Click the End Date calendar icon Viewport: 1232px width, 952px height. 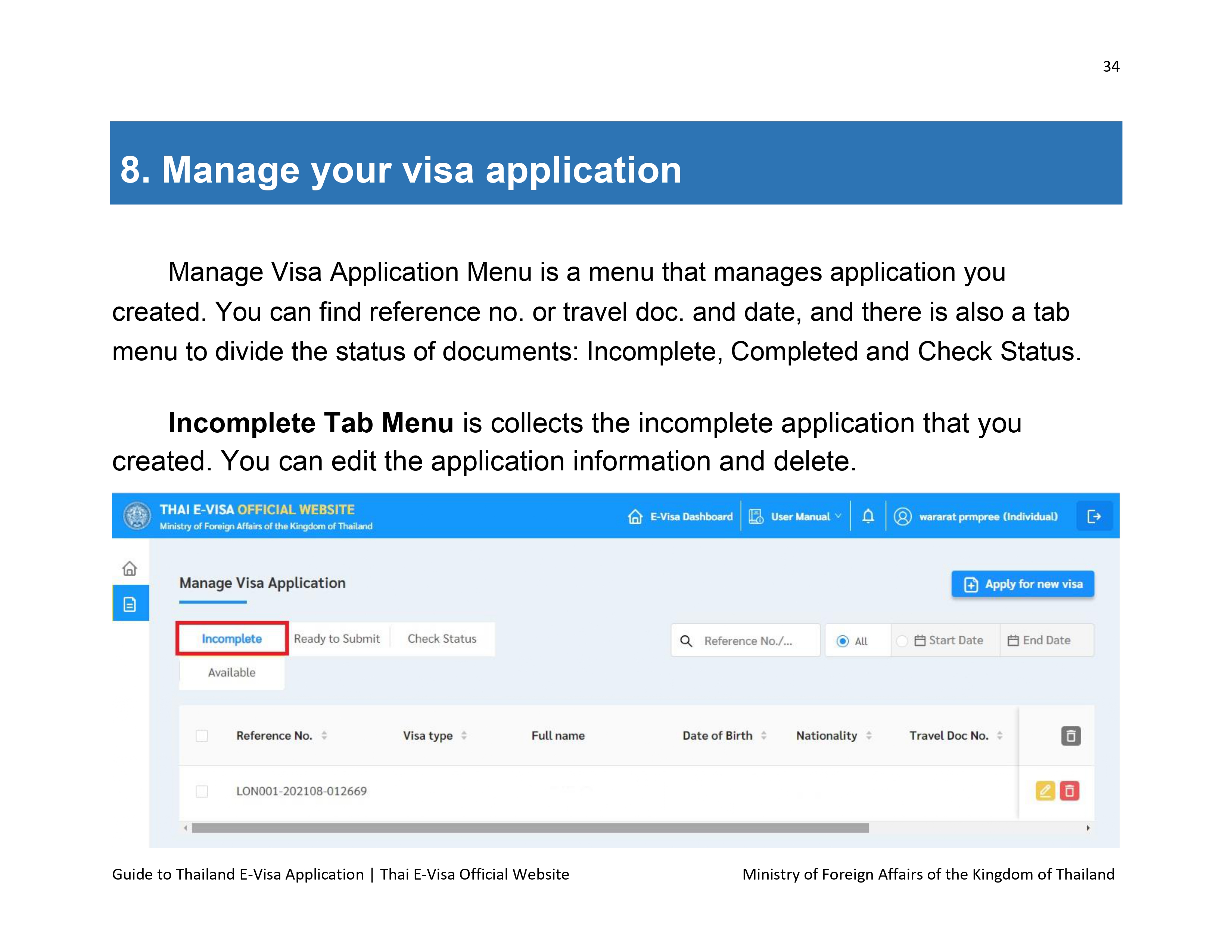pos(1013,640)
